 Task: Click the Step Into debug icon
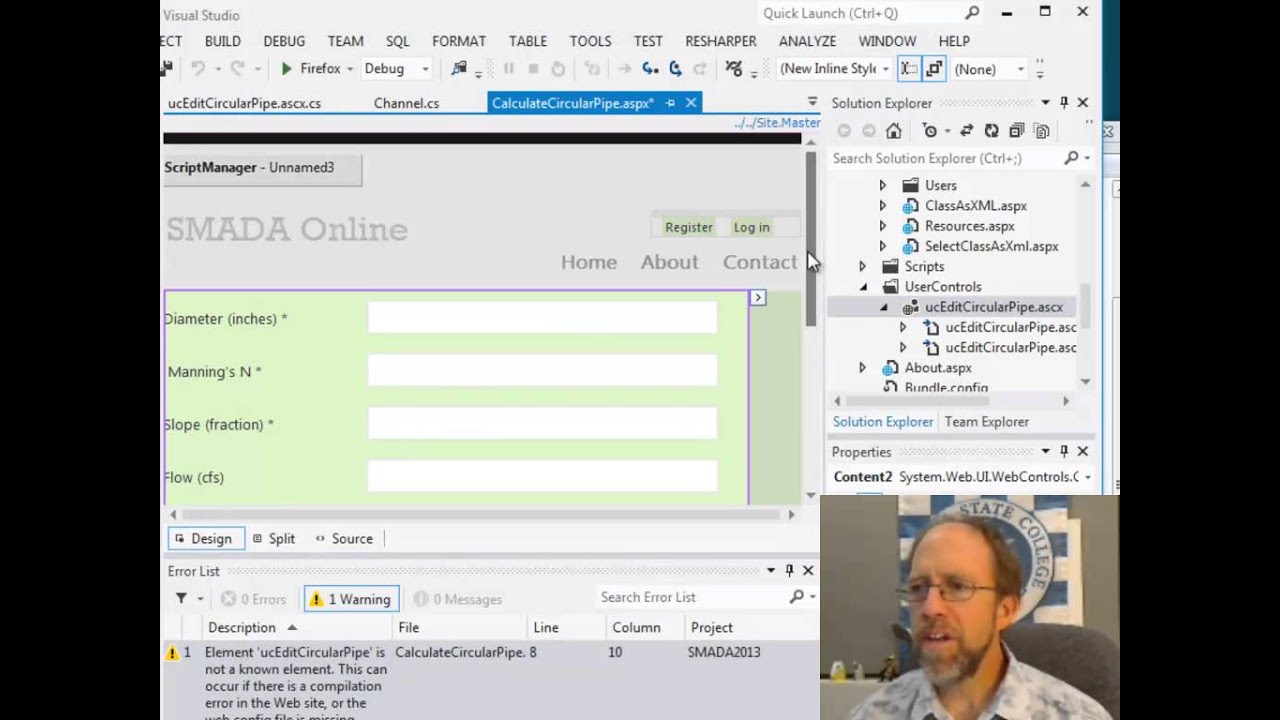tap(650, 69)
